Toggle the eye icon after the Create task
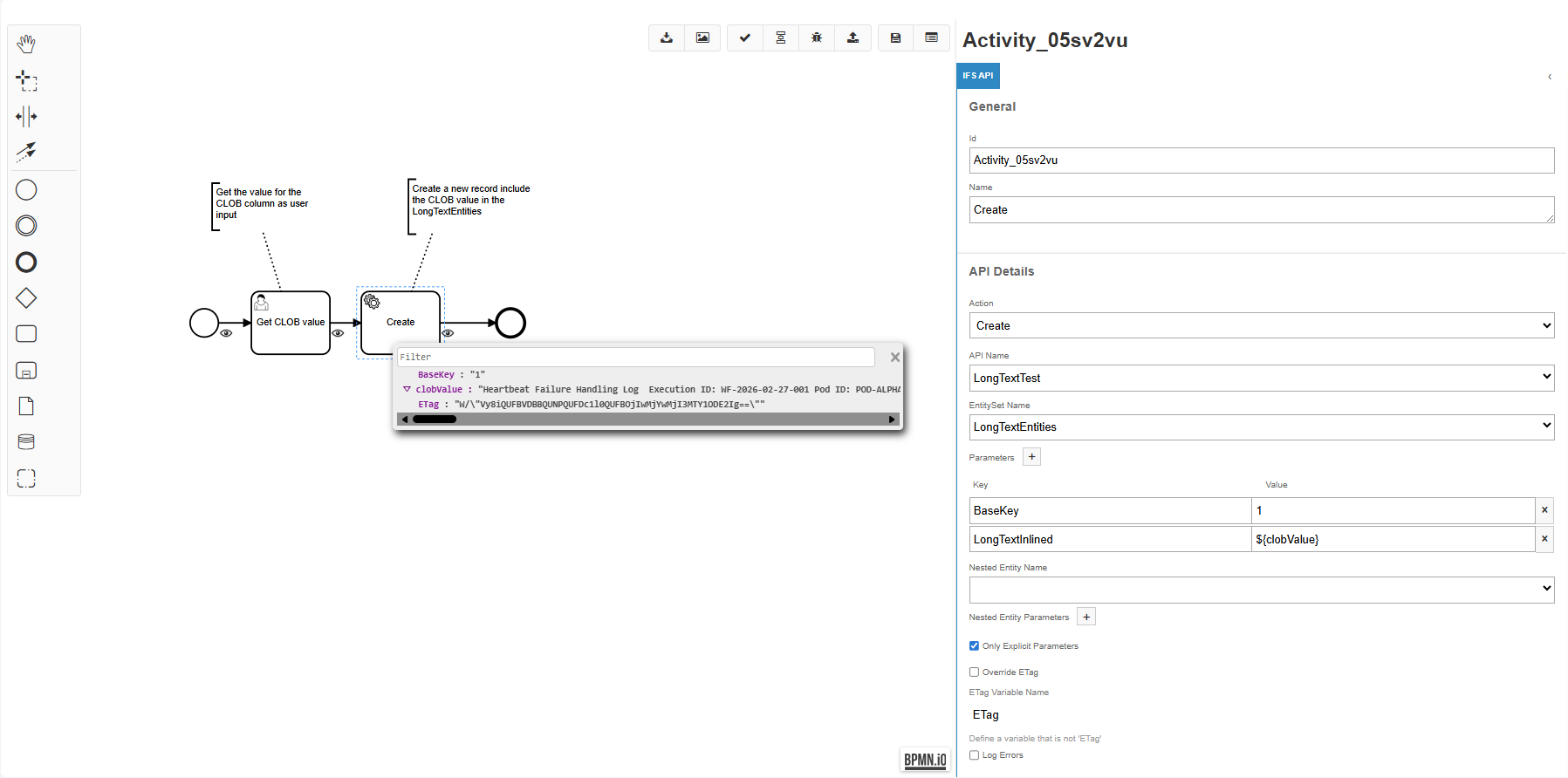Screen dimensions: 1568x778 tap(448, 333)
